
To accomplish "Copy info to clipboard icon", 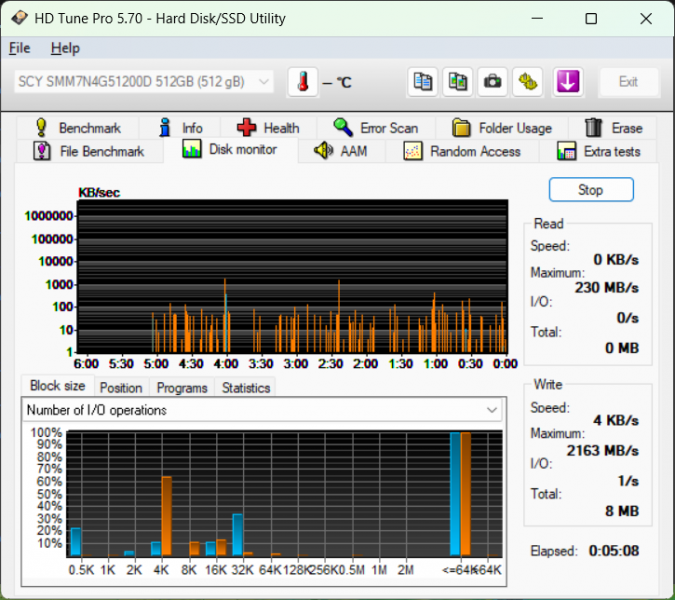I will click(423, 81).
